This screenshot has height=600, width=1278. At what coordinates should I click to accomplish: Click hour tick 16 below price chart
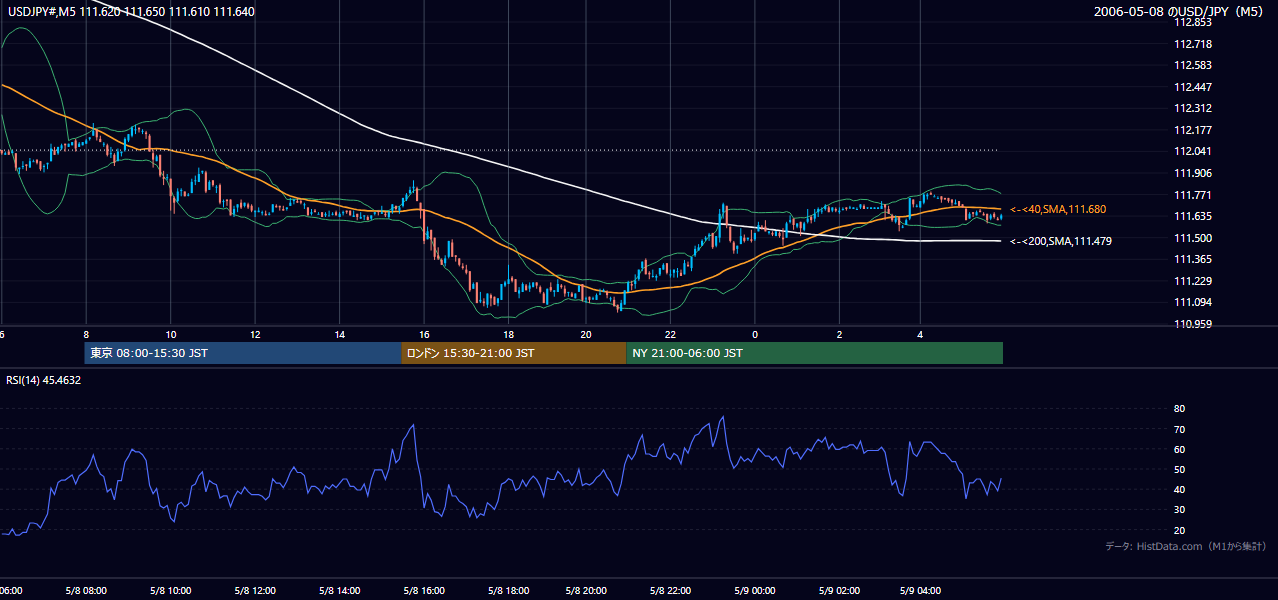(x=424, y=335)
